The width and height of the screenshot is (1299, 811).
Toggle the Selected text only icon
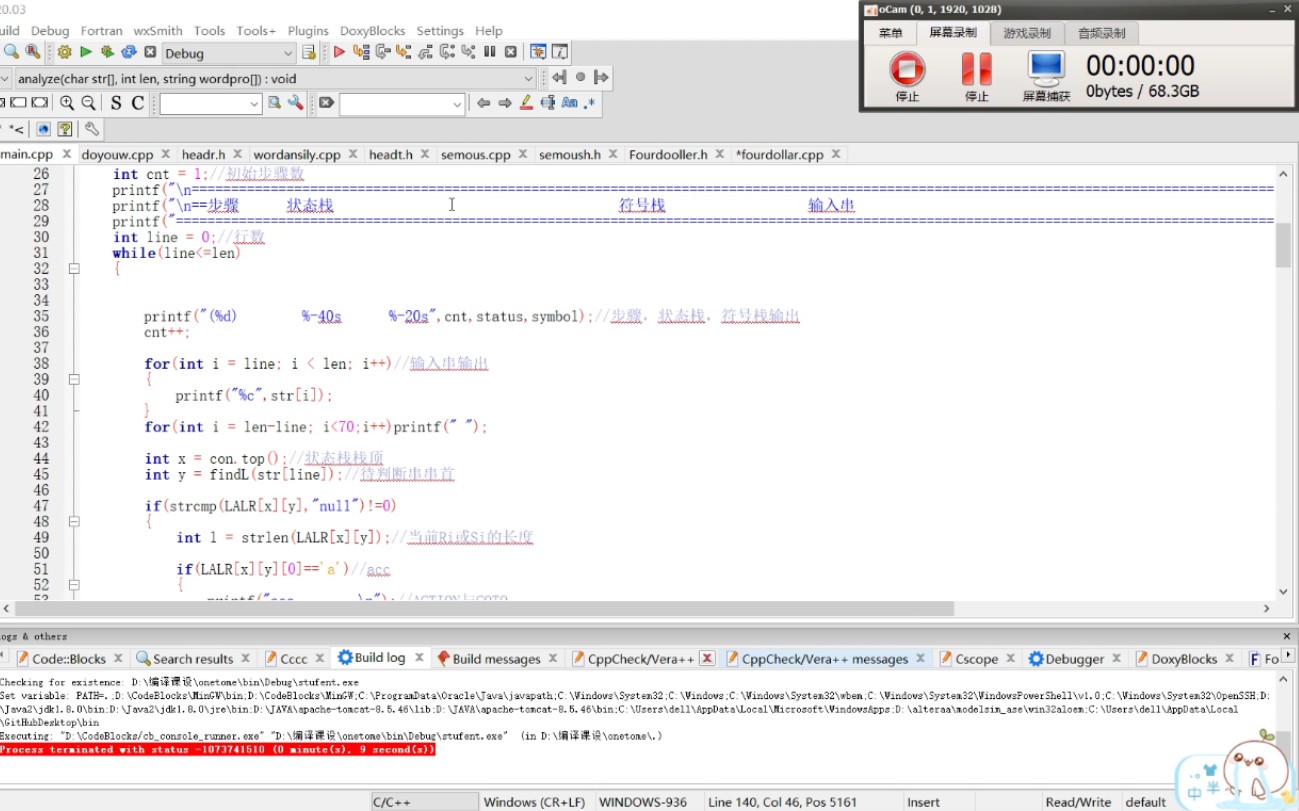click(547, 103)
